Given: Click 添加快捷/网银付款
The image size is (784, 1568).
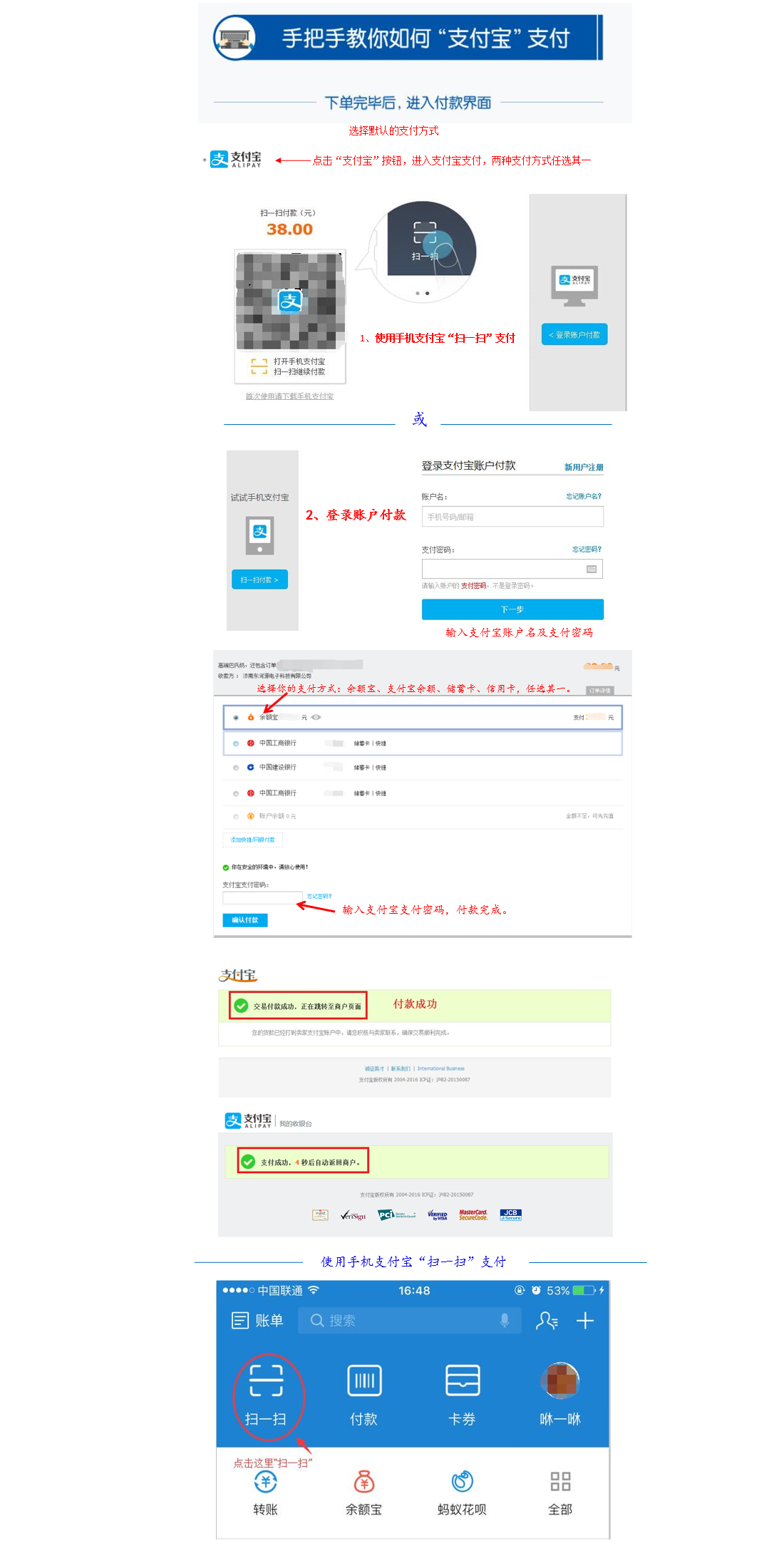Looking at the screenshot, I should click(253, 840).
